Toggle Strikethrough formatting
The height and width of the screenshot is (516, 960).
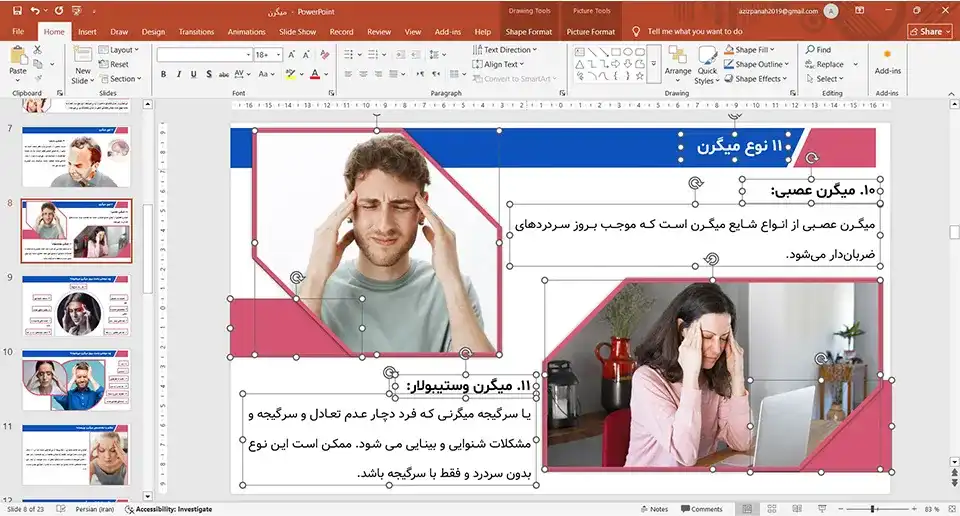pyautogui.click(x=224, y=74)
